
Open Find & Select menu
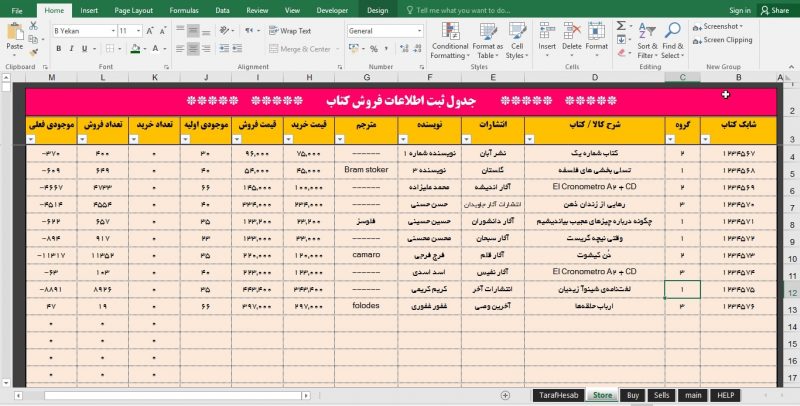(x=672, y=41)
